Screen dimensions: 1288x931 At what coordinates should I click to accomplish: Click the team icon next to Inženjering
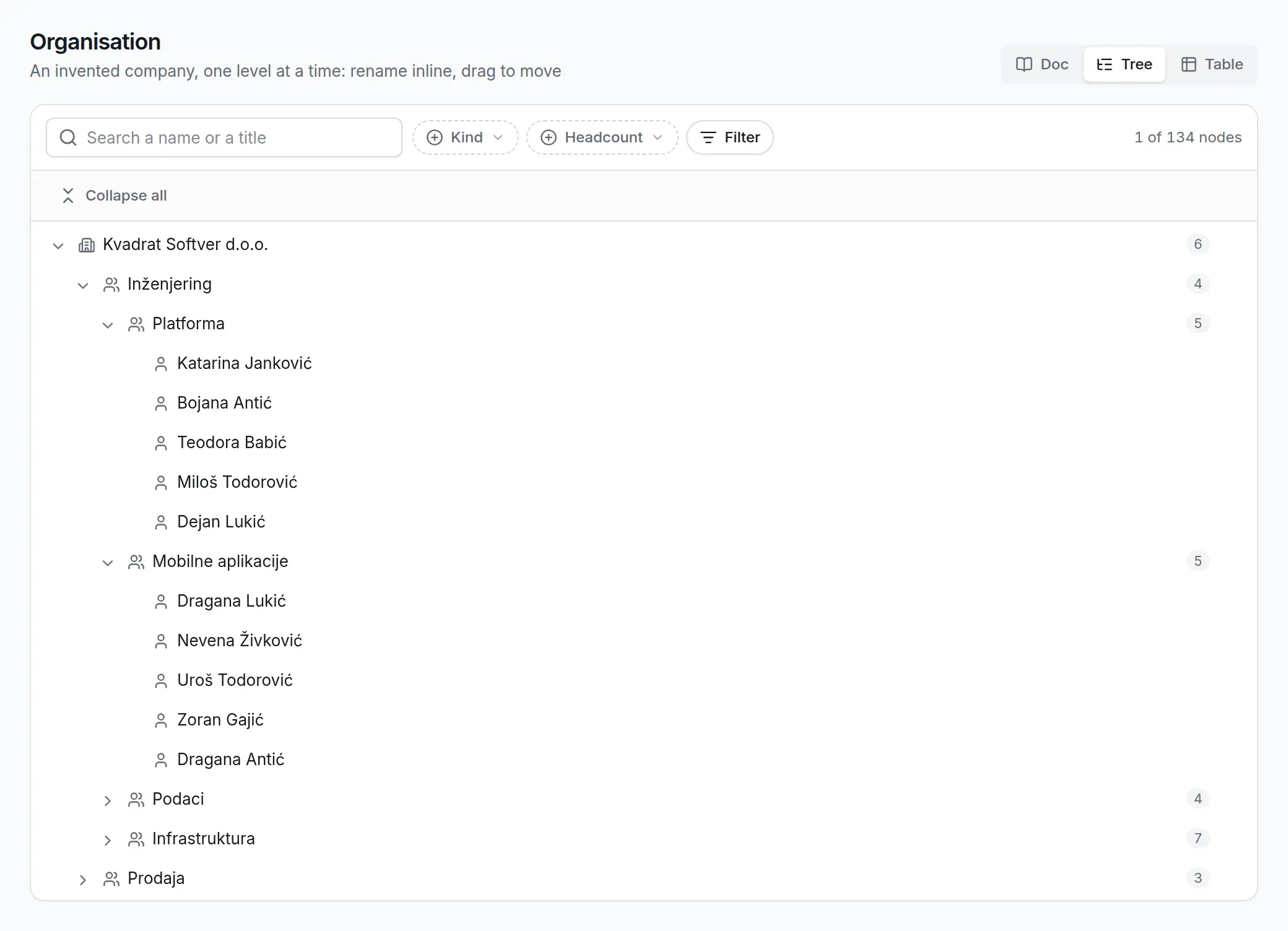point(111,285)
